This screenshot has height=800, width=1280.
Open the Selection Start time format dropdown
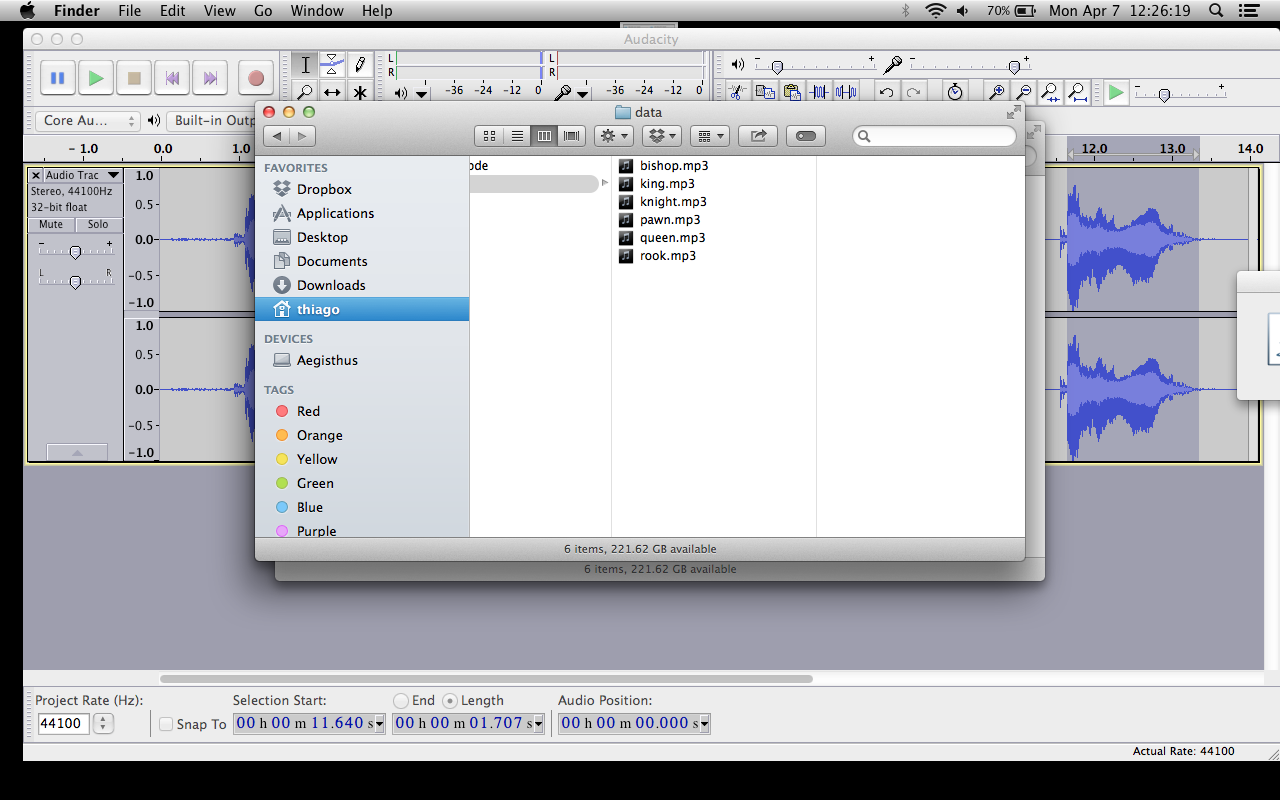(x=379, y=724)
